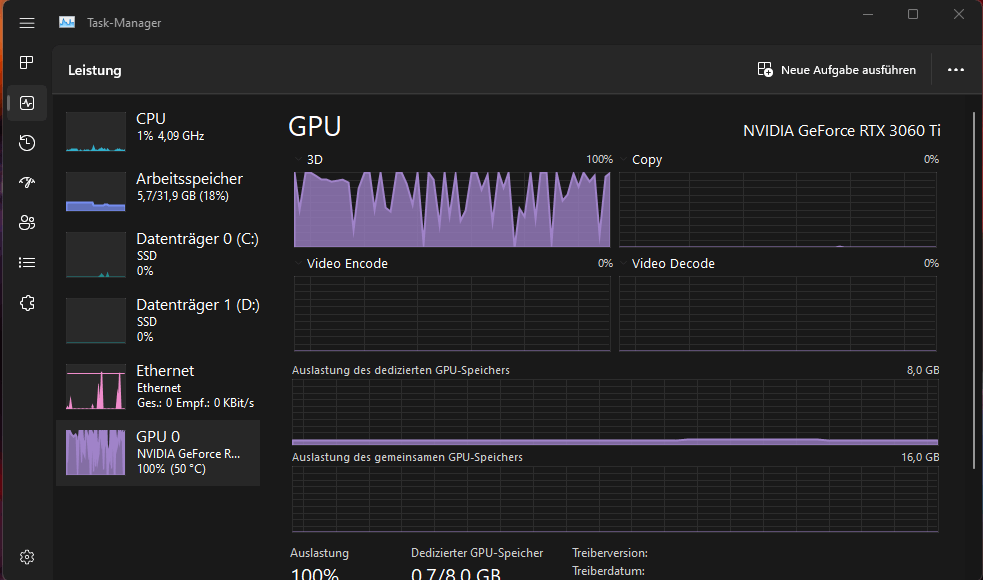Click 'Ges.: 0 Empf.: 0 KBit/s' text

[196, 403]
